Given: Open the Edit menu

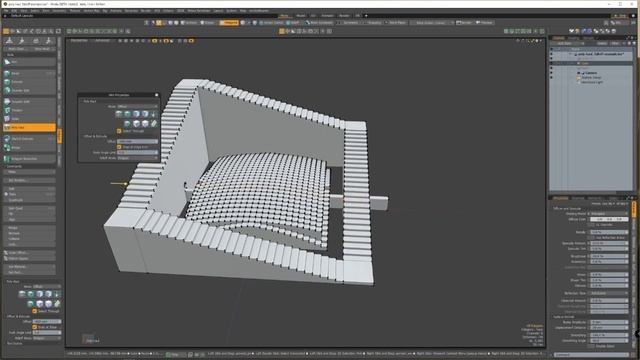Looking at the screenshot, I should (x=14, y=11).
